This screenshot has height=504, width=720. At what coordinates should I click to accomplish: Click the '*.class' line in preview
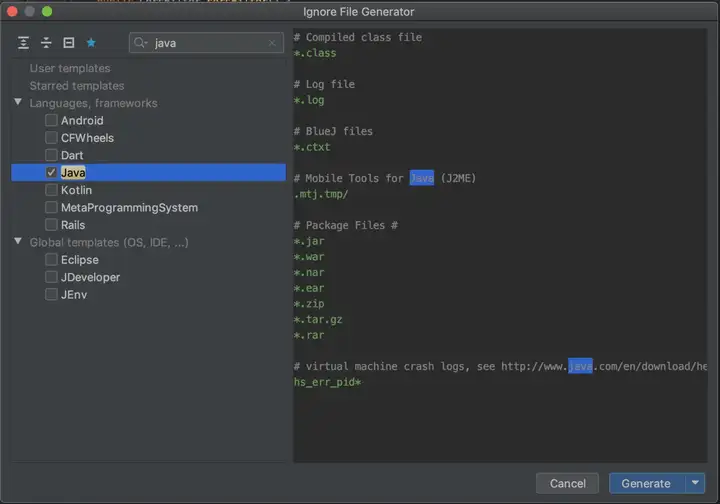[x=315, y=53]
